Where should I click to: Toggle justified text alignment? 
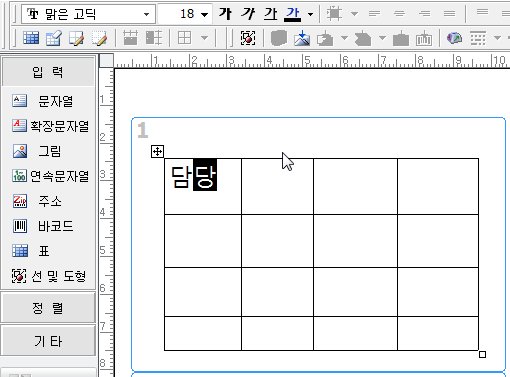coord(449,13)
